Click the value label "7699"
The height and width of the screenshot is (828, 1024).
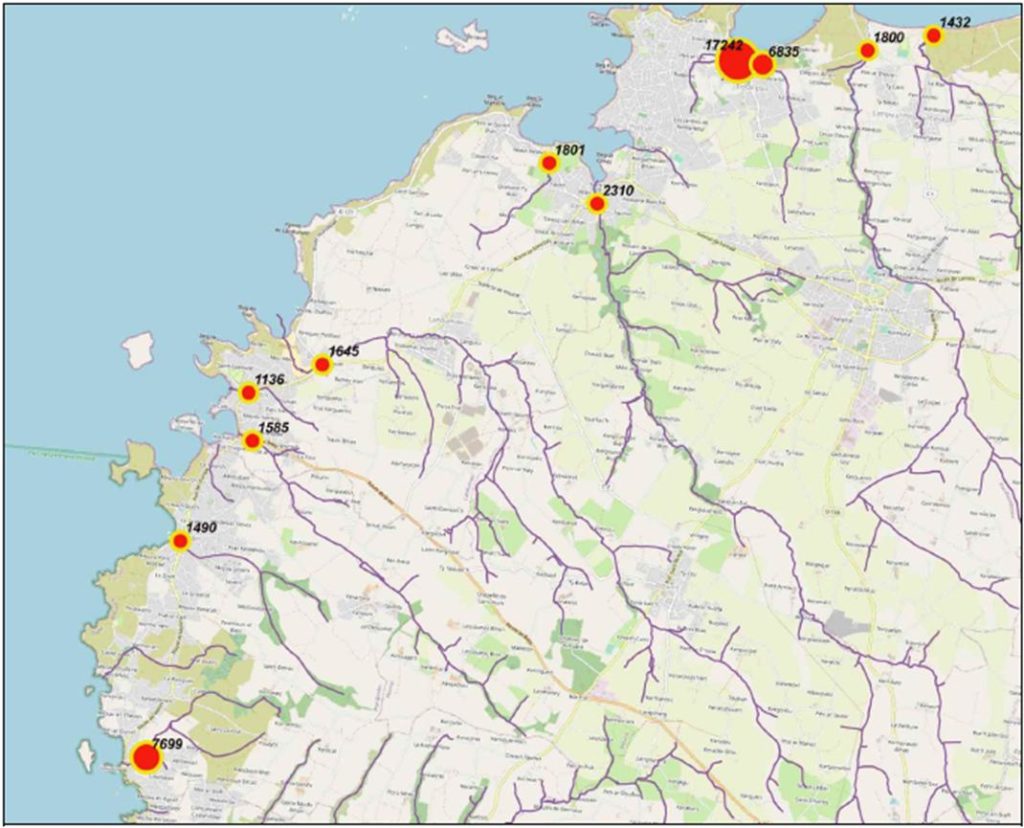pyautogui.click(x=167, y=744)
